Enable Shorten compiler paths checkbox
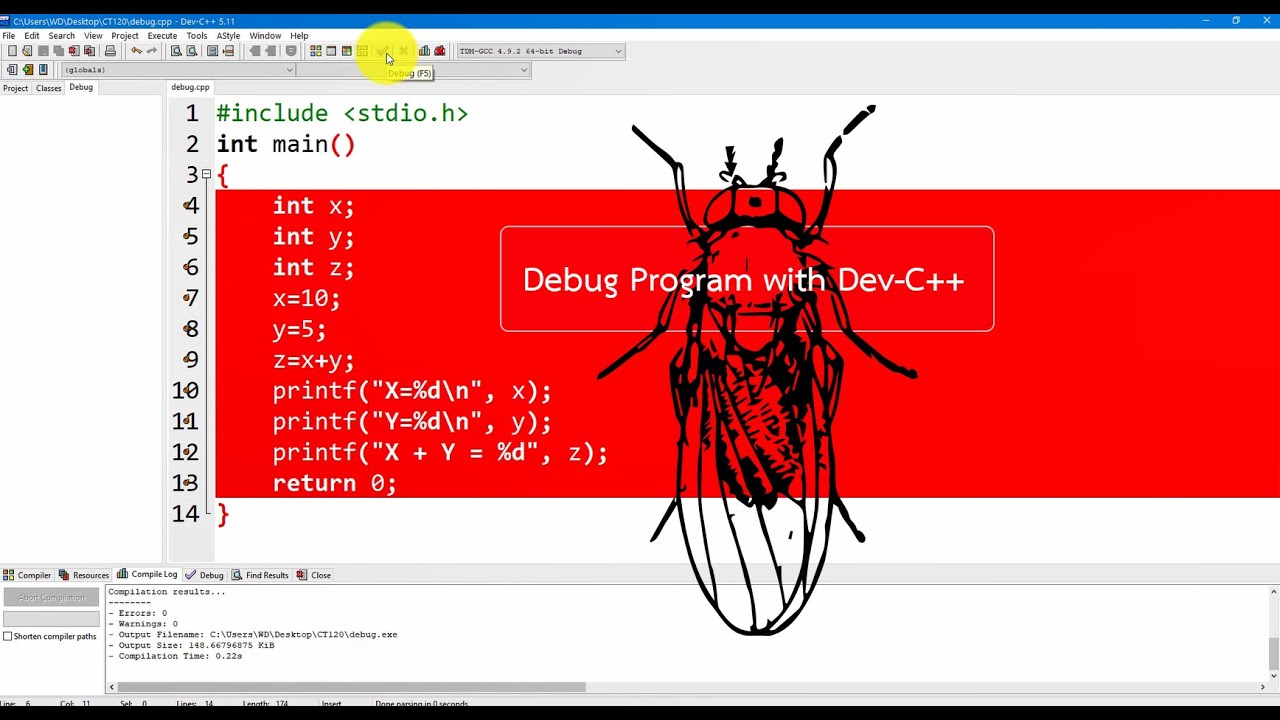 [x=8, y=636]
